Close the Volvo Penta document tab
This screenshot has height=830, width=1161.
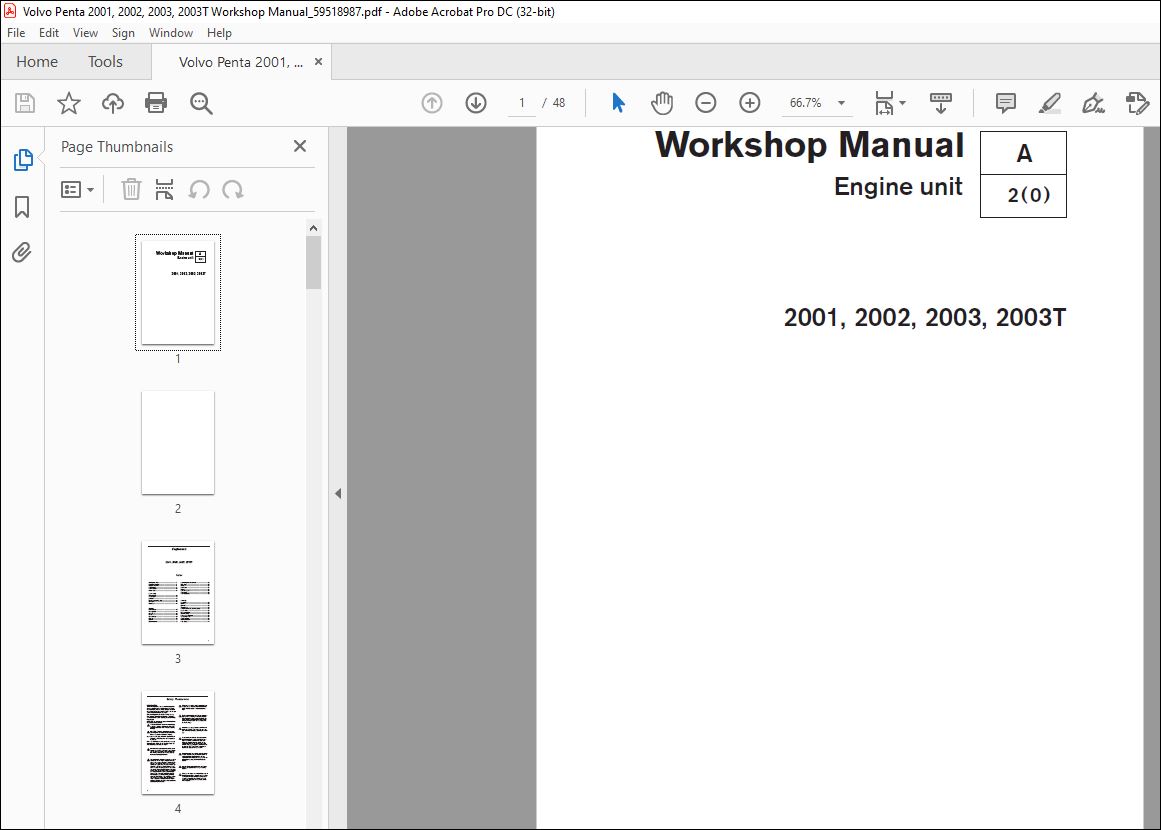click(318, 61)
